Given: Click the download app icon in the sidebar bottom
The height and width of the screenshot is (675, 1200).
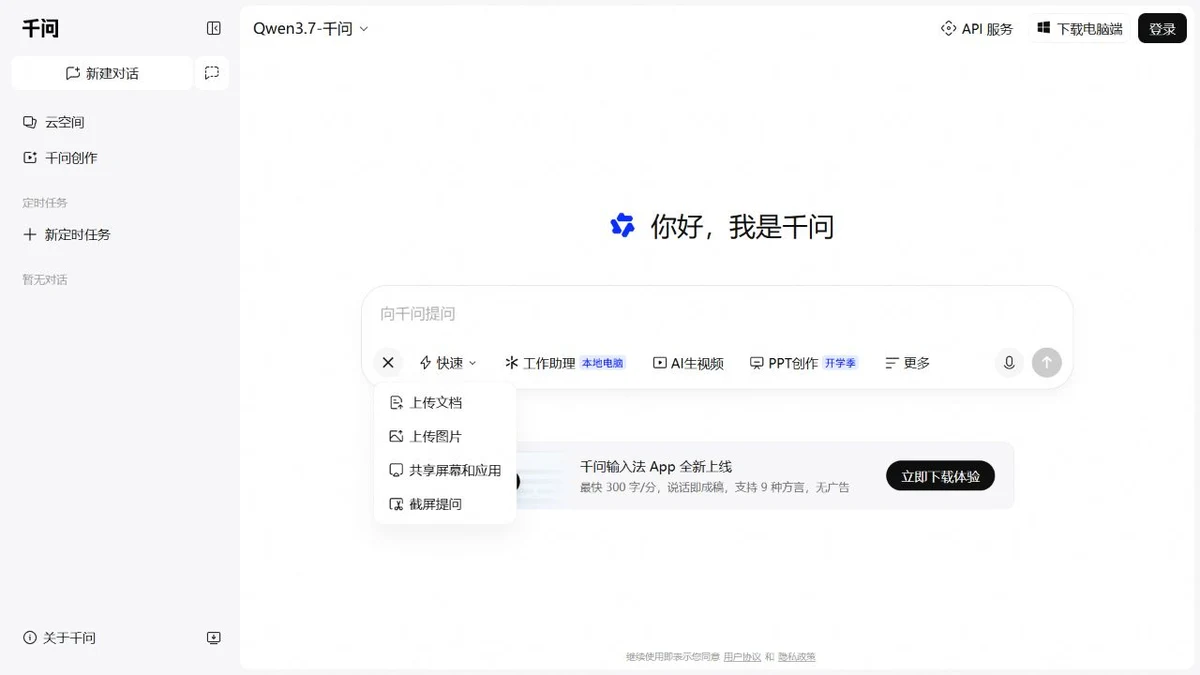Looking at the screenshot, I should pyautogui.click(x=213, y=638).
